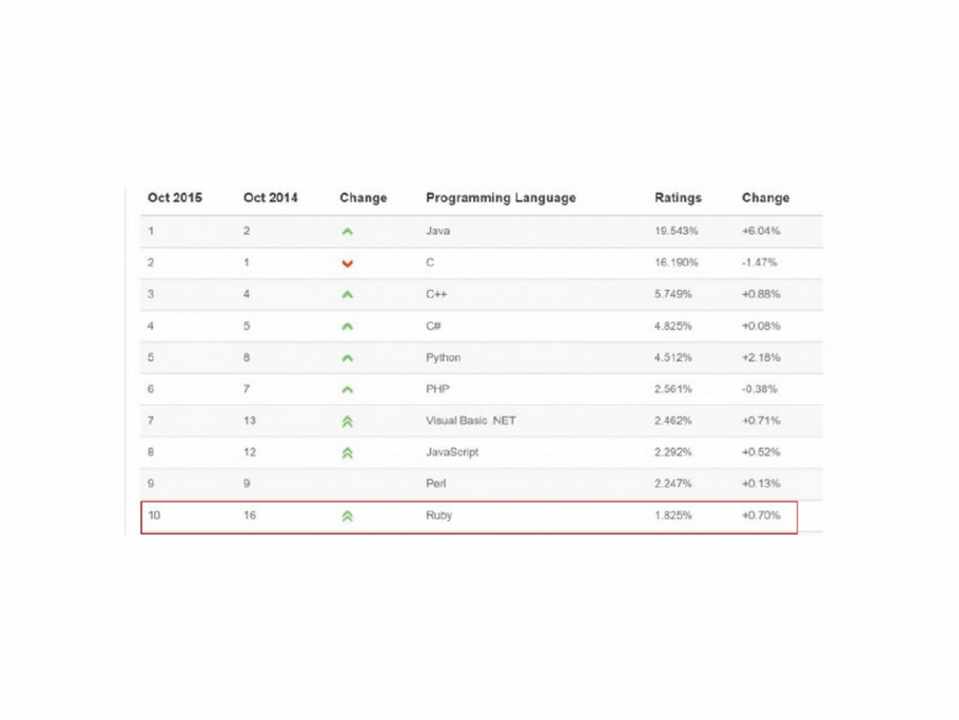Click the green arrow next to C#

[347, 326]
